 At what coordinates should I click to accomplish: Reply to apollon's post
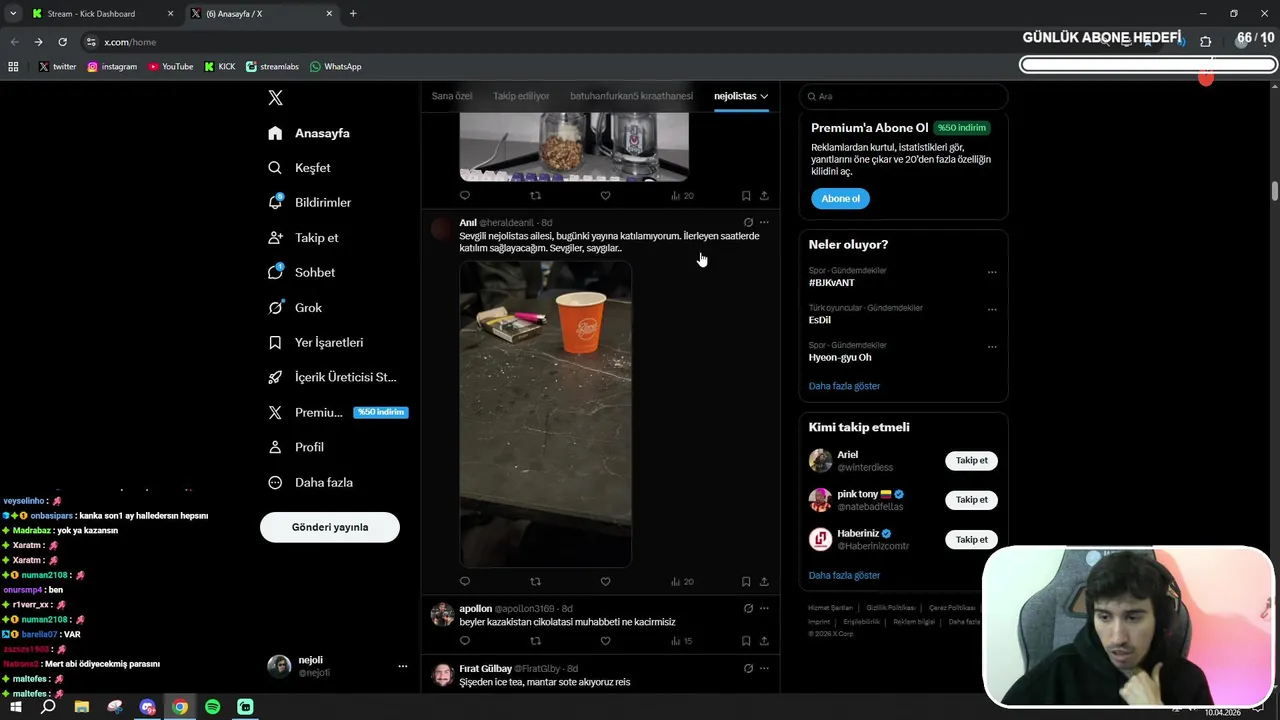pos(465,641)
